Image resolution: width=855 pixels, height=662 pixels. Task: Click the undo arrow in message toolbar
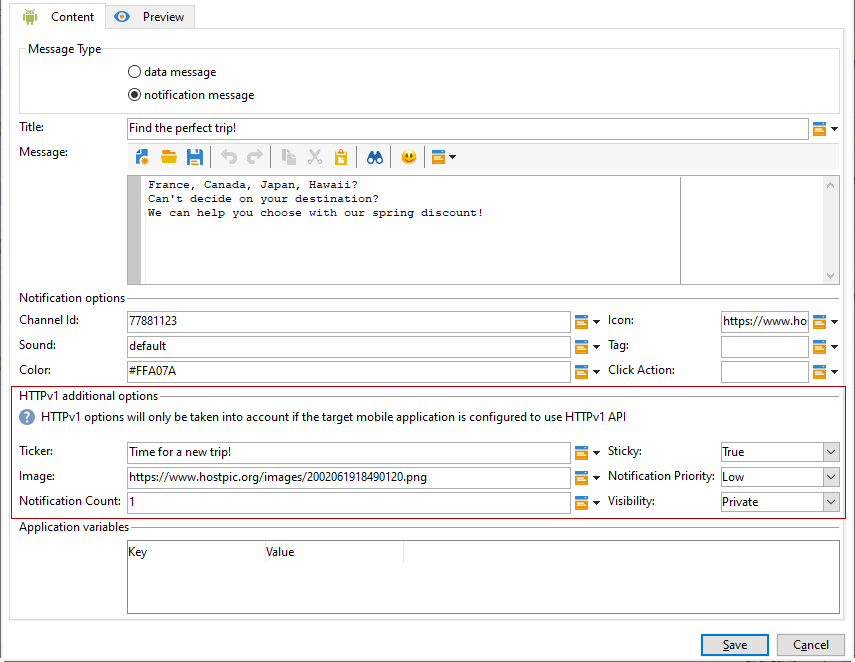click(x=229, y=158)
